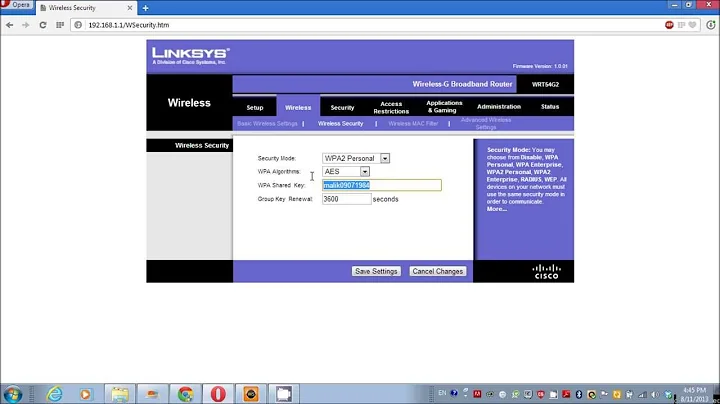Click the browser Forward arrow
Screen dimensions: 720x404
(26, 25)
